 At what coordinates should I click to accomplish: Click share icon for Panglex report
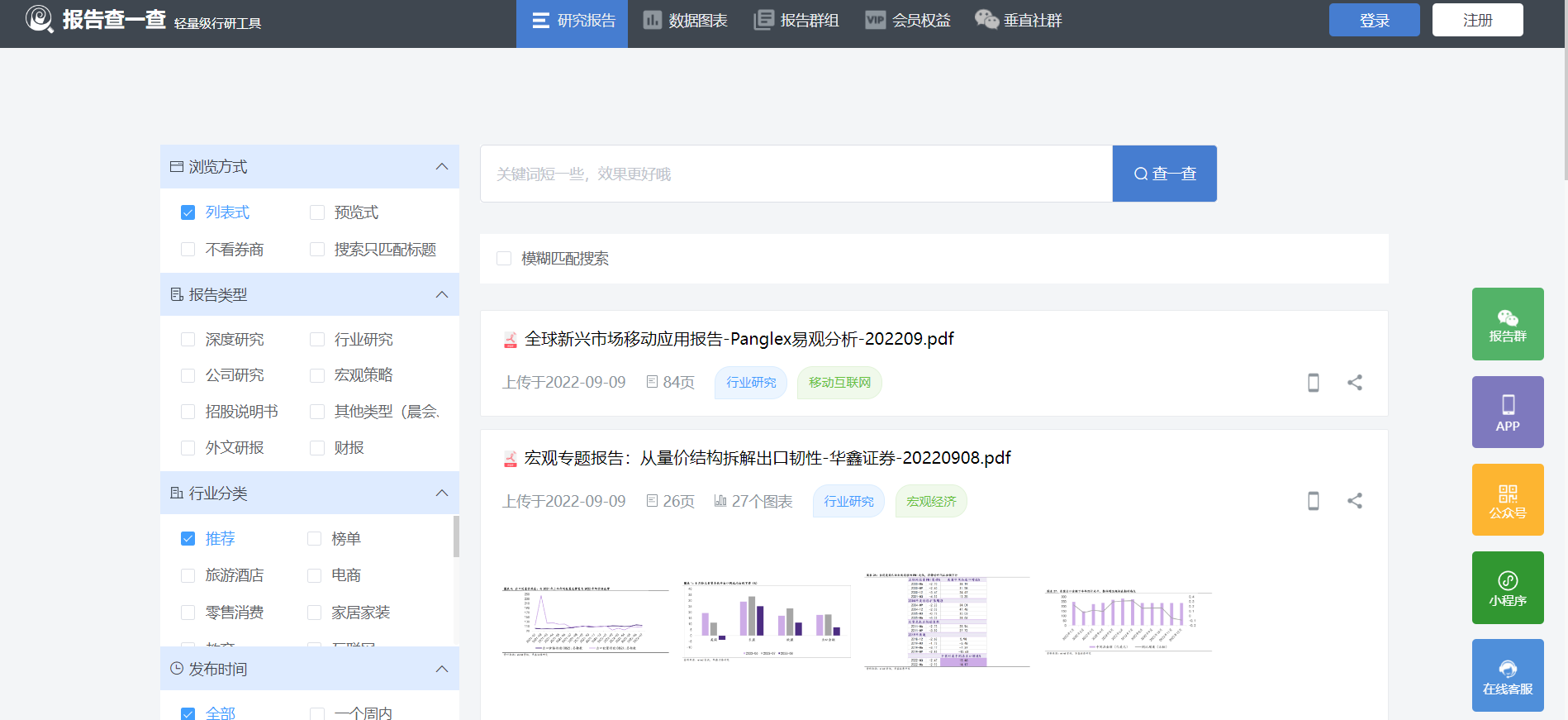(1355, 383)
